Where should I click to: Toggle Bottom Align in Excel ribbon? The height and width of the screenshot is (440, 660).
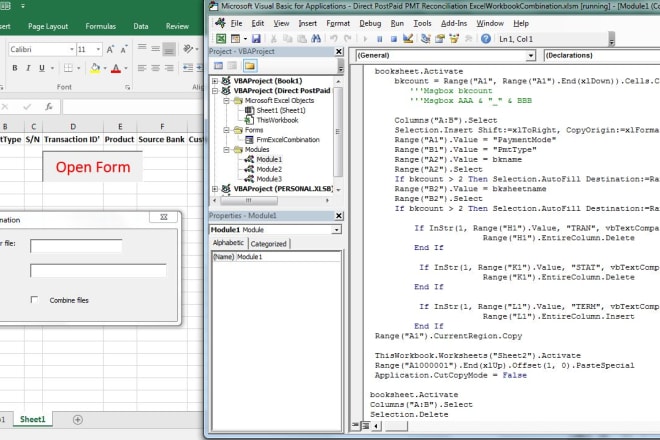pyautogui.click(x=169, y=49)
